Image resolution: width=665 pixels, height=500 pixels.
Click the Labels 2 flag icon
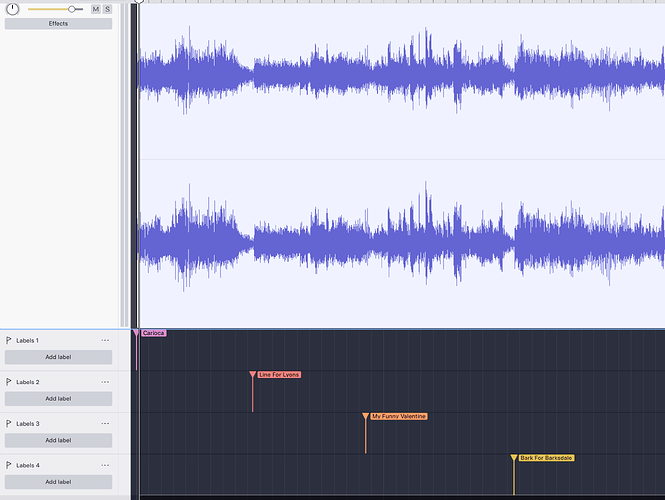tap(8, 382)
